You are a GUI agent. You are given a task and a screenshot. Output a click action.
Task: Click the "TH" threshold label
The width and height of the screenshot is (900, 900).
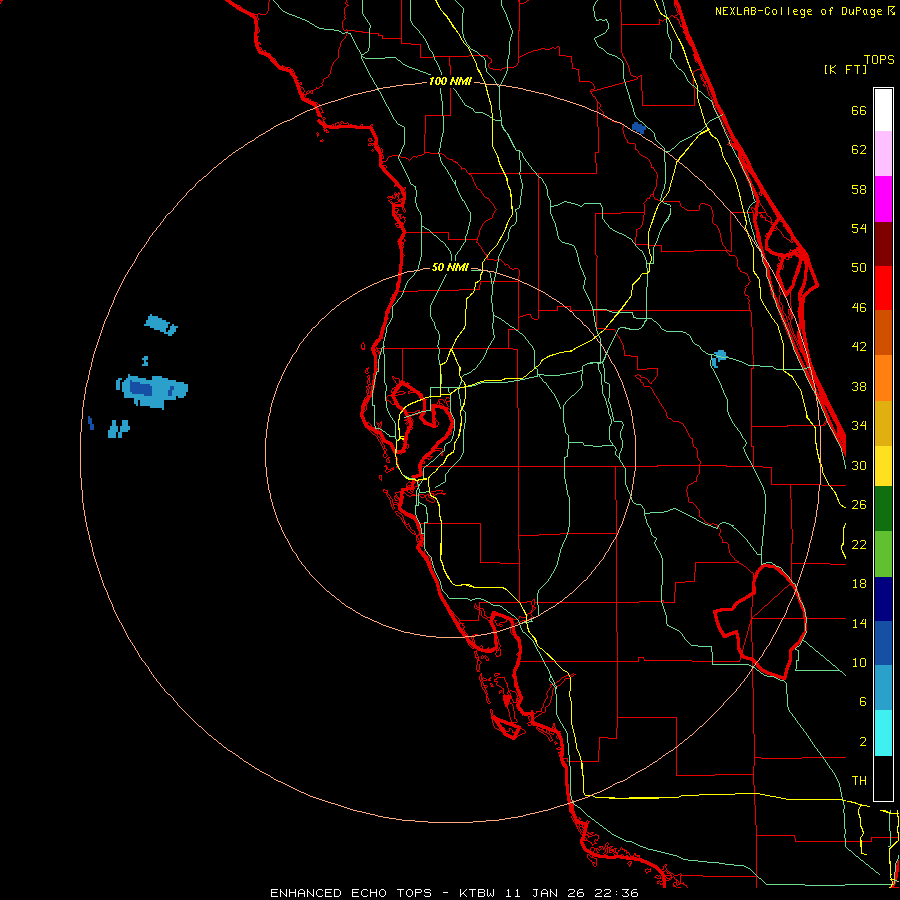(859, 781)
